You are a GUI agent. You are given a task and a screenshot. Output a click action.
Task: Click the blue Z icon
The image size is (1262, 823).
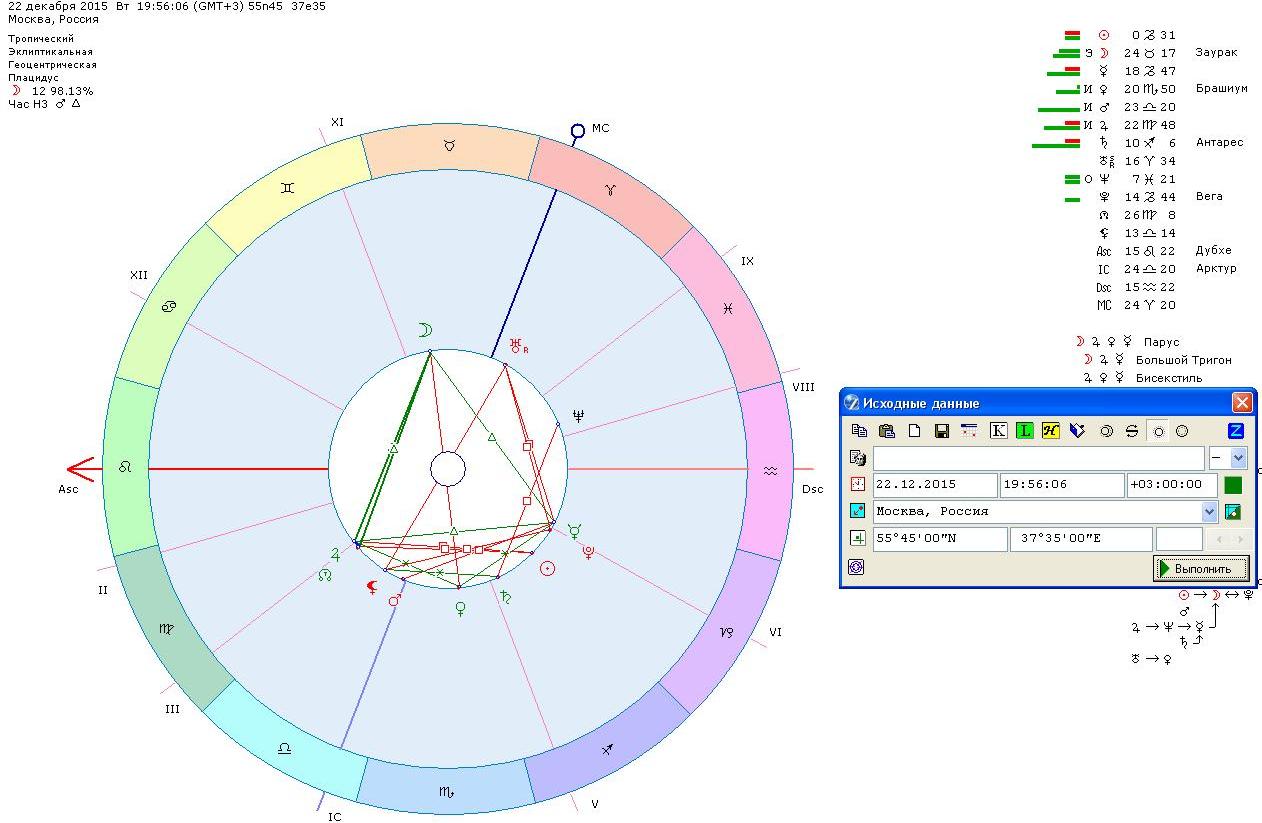(1236, 431)
